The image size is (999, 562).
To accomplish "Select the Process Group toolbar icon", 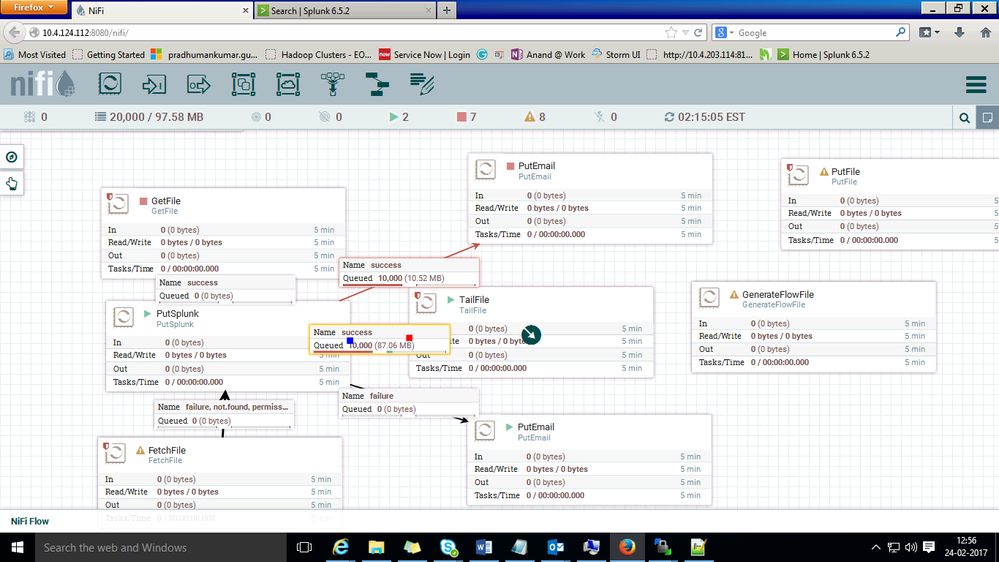I will click(243, 84).
